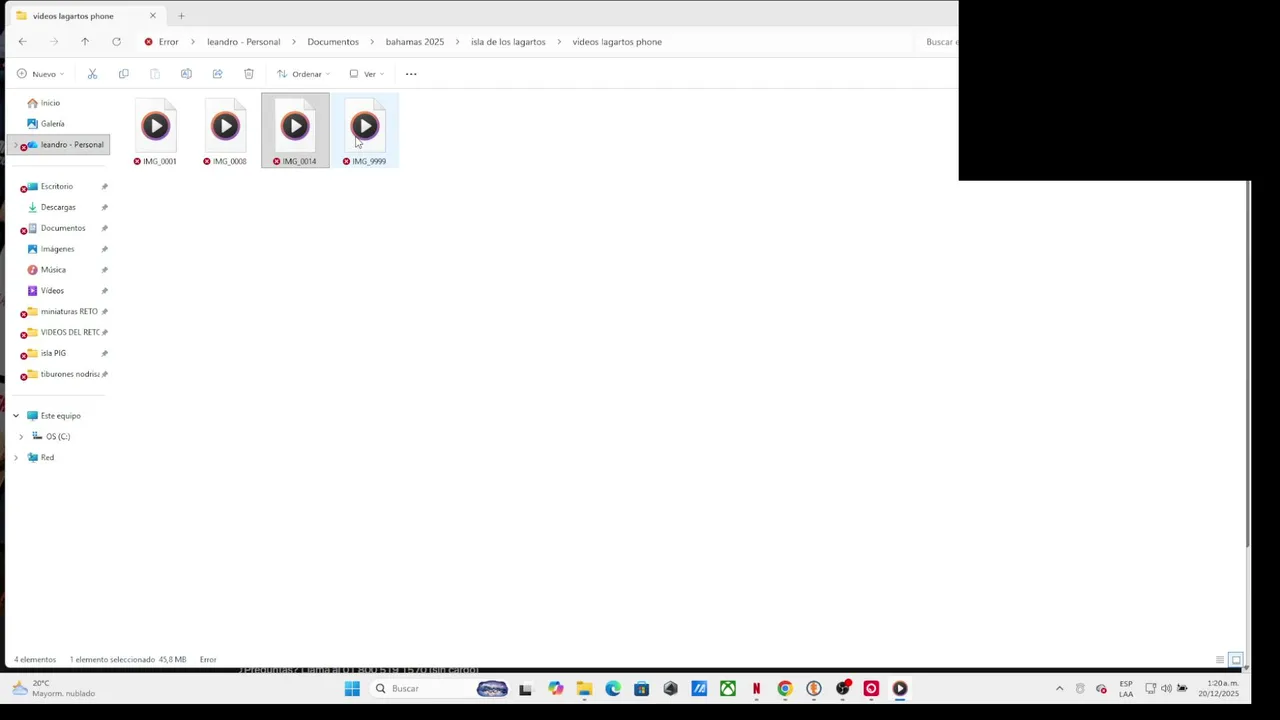Open Vídeos in sidebar

click(52, 291)
